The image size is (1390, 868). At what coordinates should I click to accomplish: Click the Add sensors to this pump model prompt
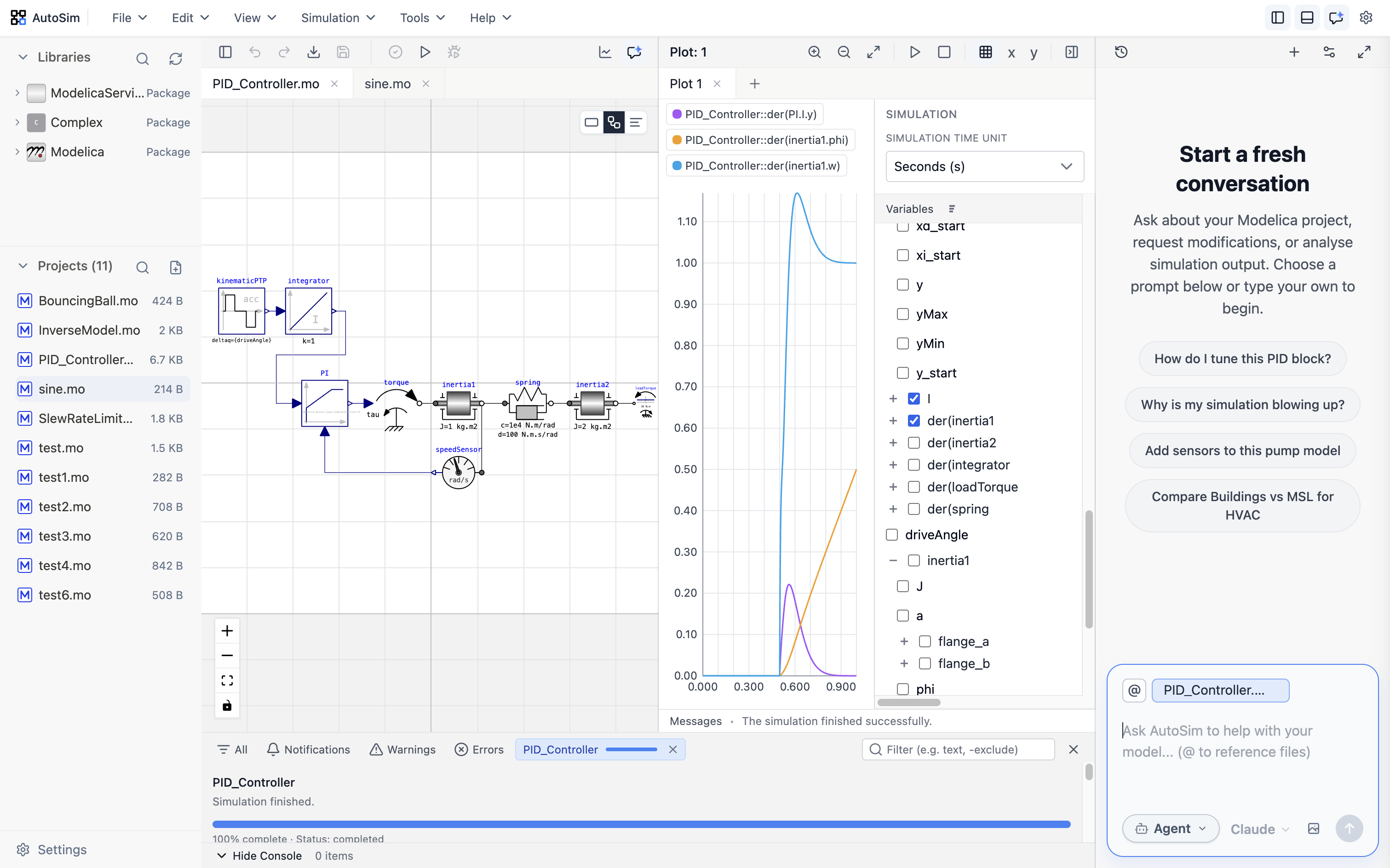tap(1242, 451)
